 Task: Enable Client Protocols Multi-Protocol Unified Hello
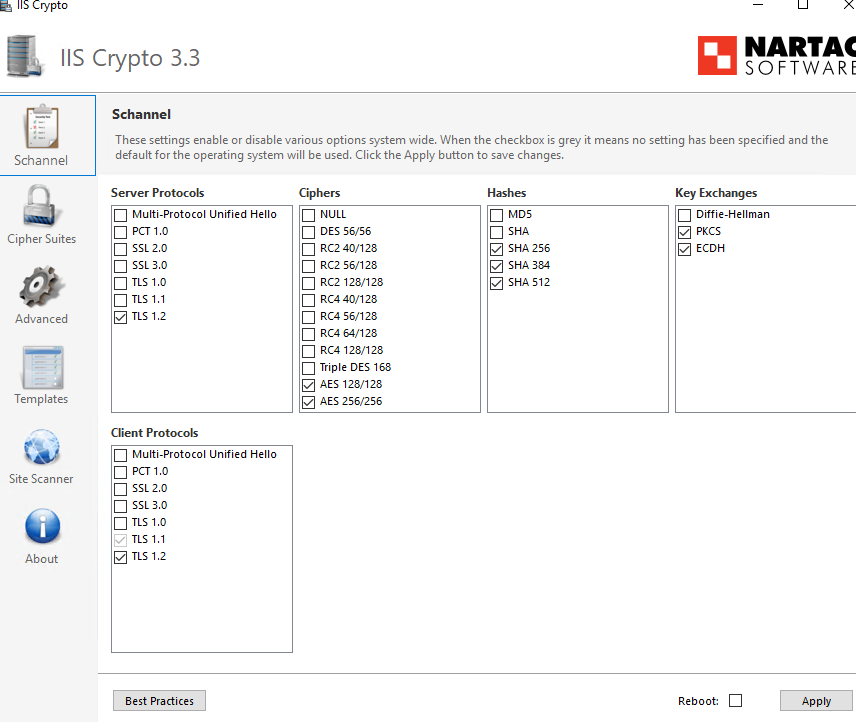(121, 455)
